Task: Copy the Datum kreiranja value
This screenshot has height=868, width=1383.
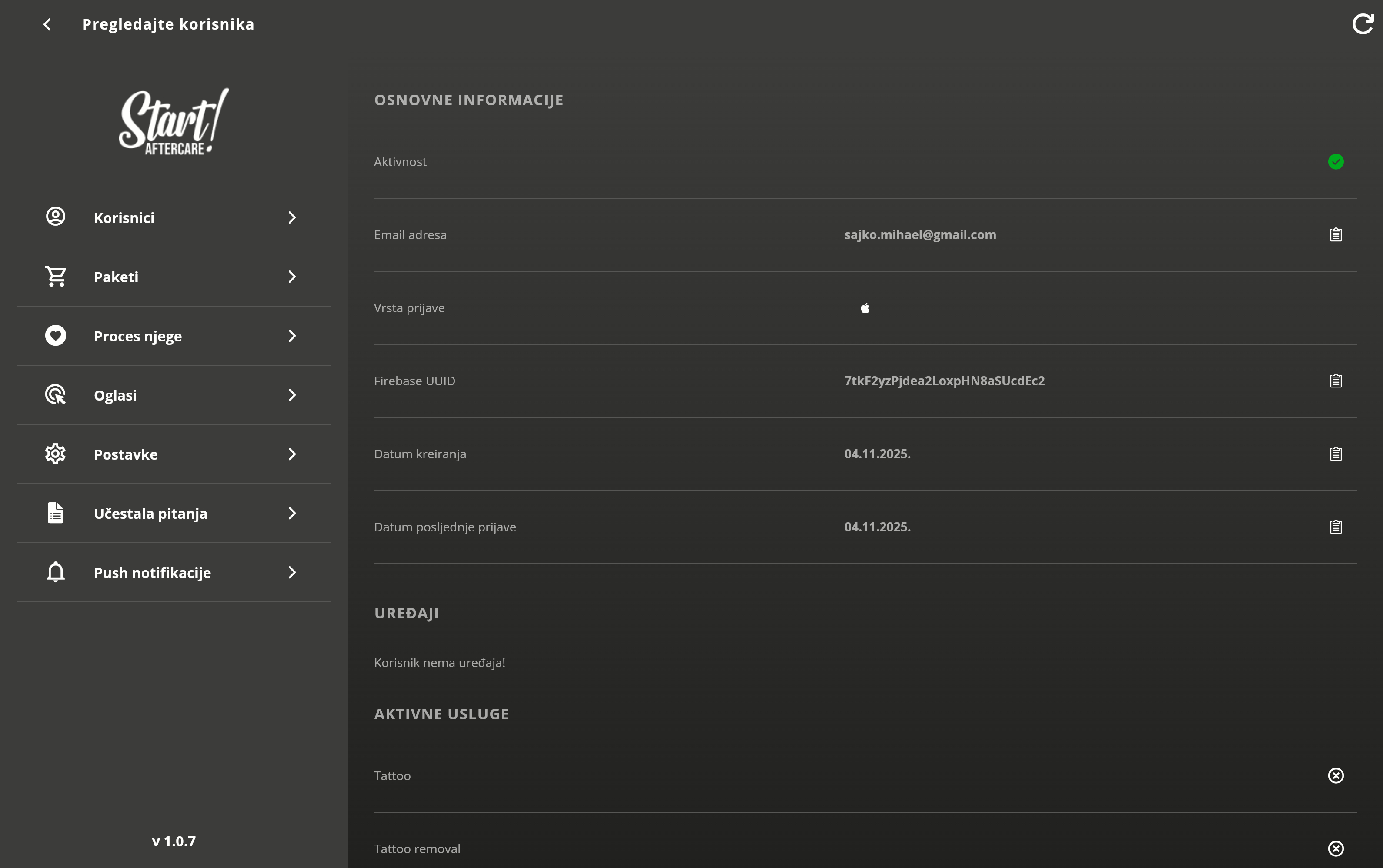Action: tap(1335, 454)
